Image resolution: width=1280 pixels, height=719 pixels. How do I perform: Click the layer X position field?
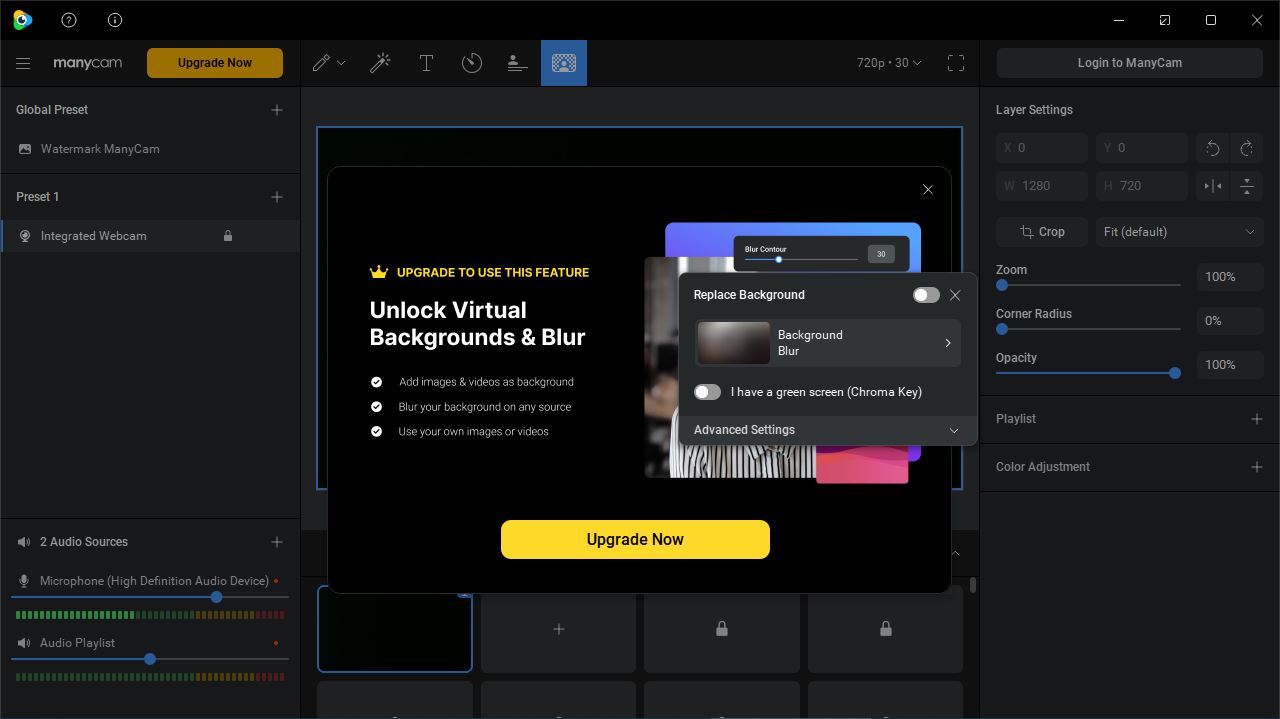(x=1042, y=148)
